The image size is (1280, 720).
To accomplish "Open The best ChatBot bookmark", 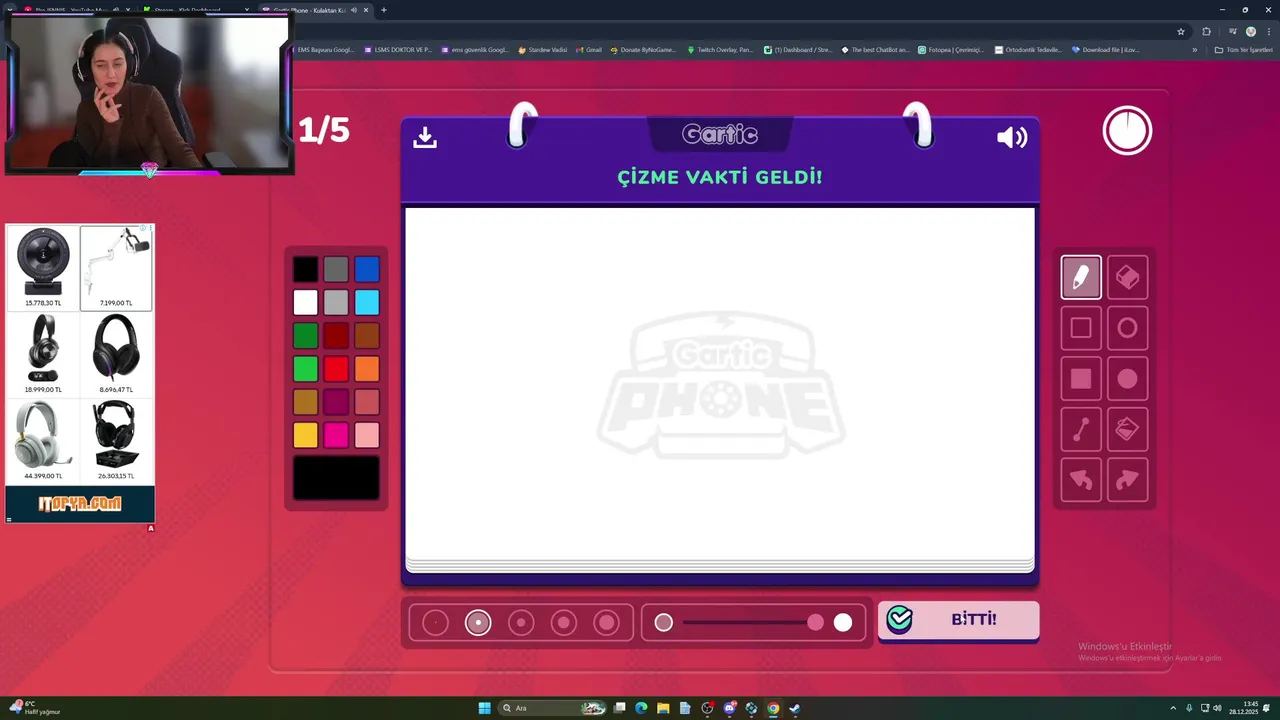I will coord(875,49).
